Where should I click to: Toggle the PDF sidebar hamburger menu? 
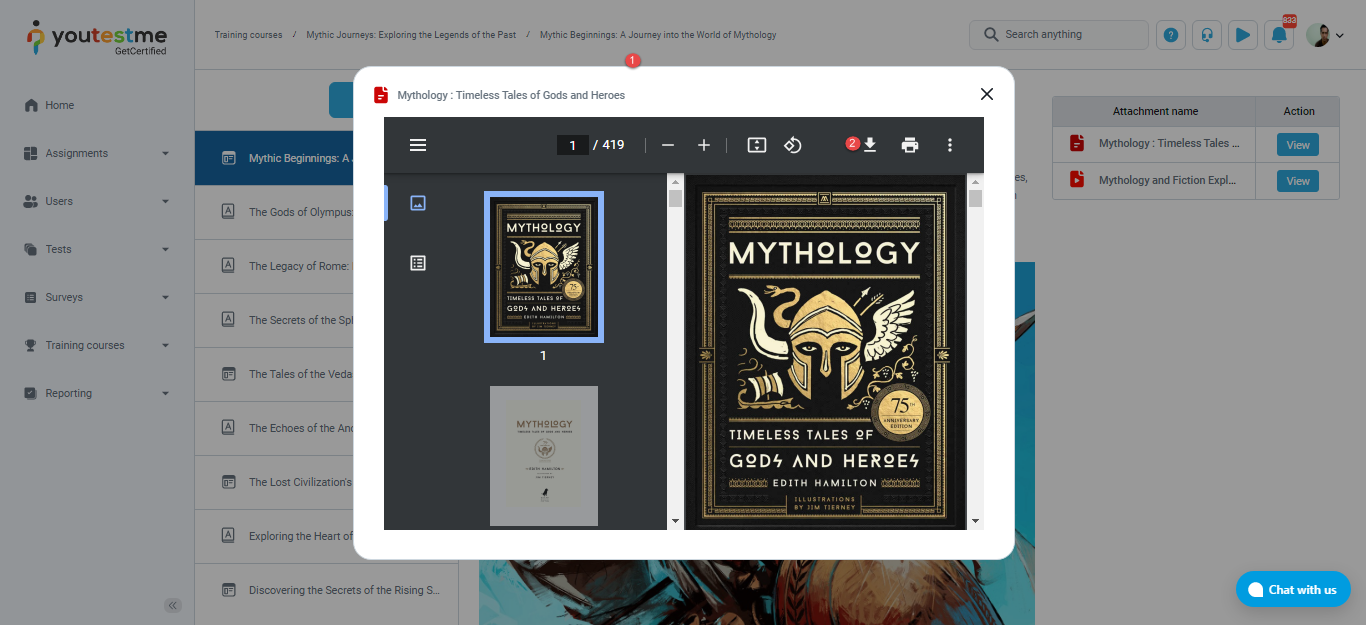(x=418, y=145)
